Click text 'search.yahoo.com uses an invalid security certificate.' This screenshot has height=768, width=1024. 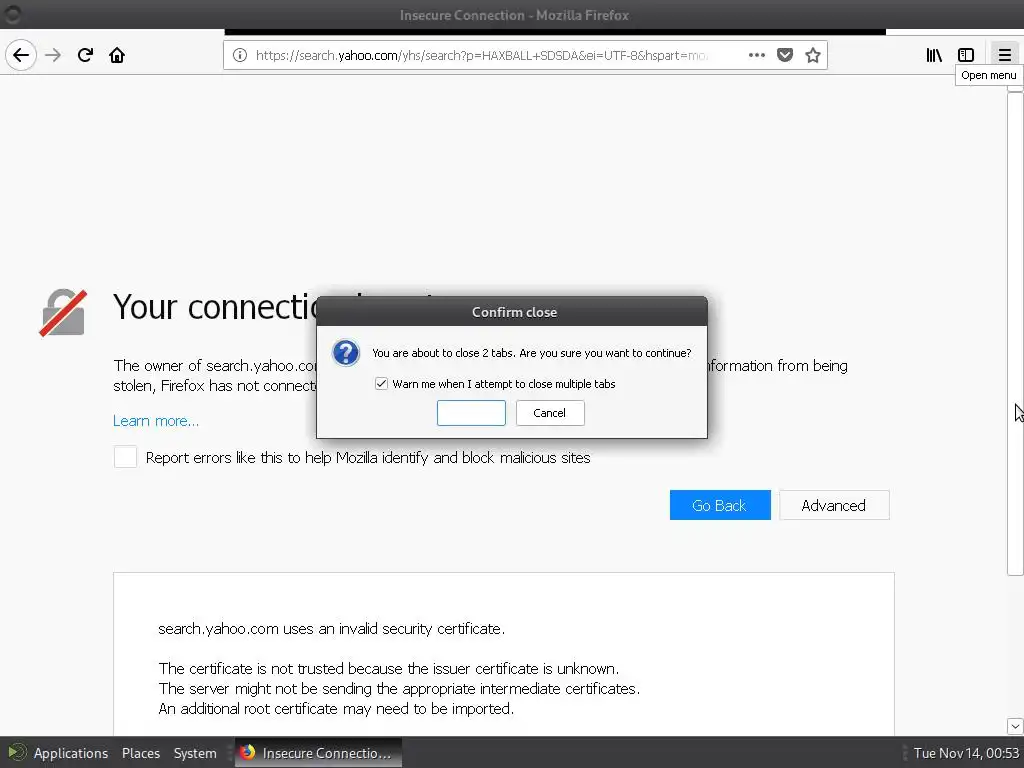332,629
